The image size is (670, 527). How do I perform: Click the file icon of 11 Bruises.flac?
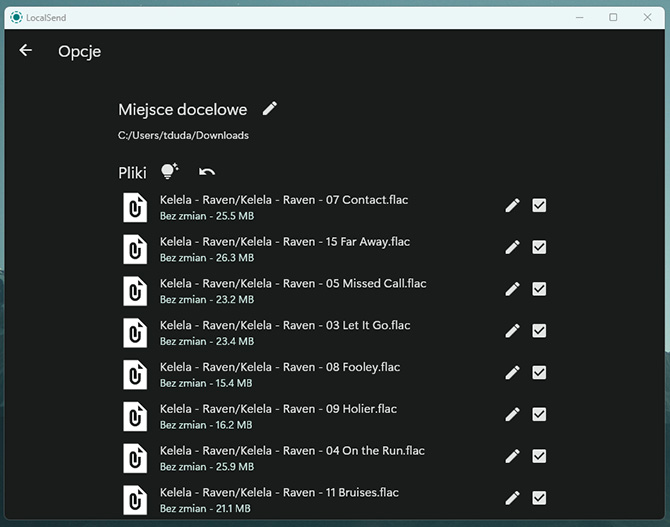pyautogui.click(x=135, y=500)
